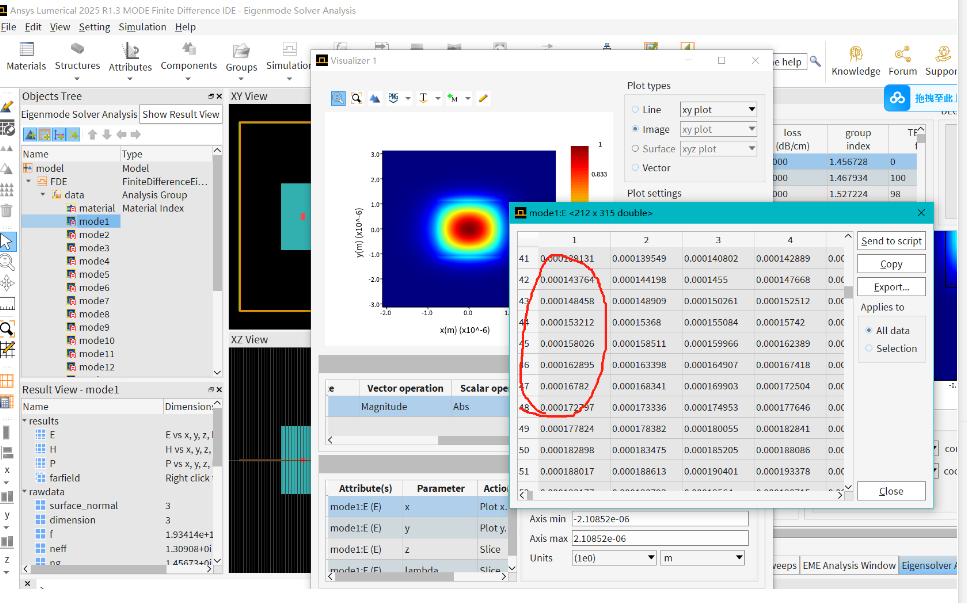Collapse the FDE tree node
The image size is (967, 603).
pos(29,182)
